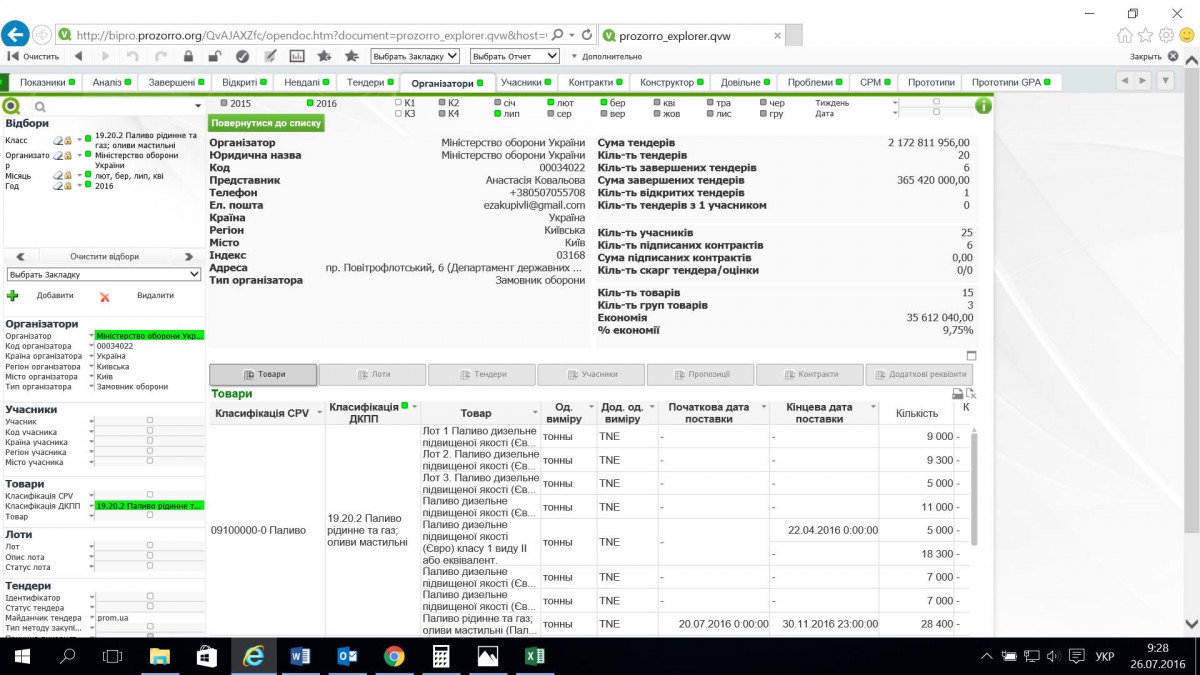Click the search field beside QlikView logo

115,106
